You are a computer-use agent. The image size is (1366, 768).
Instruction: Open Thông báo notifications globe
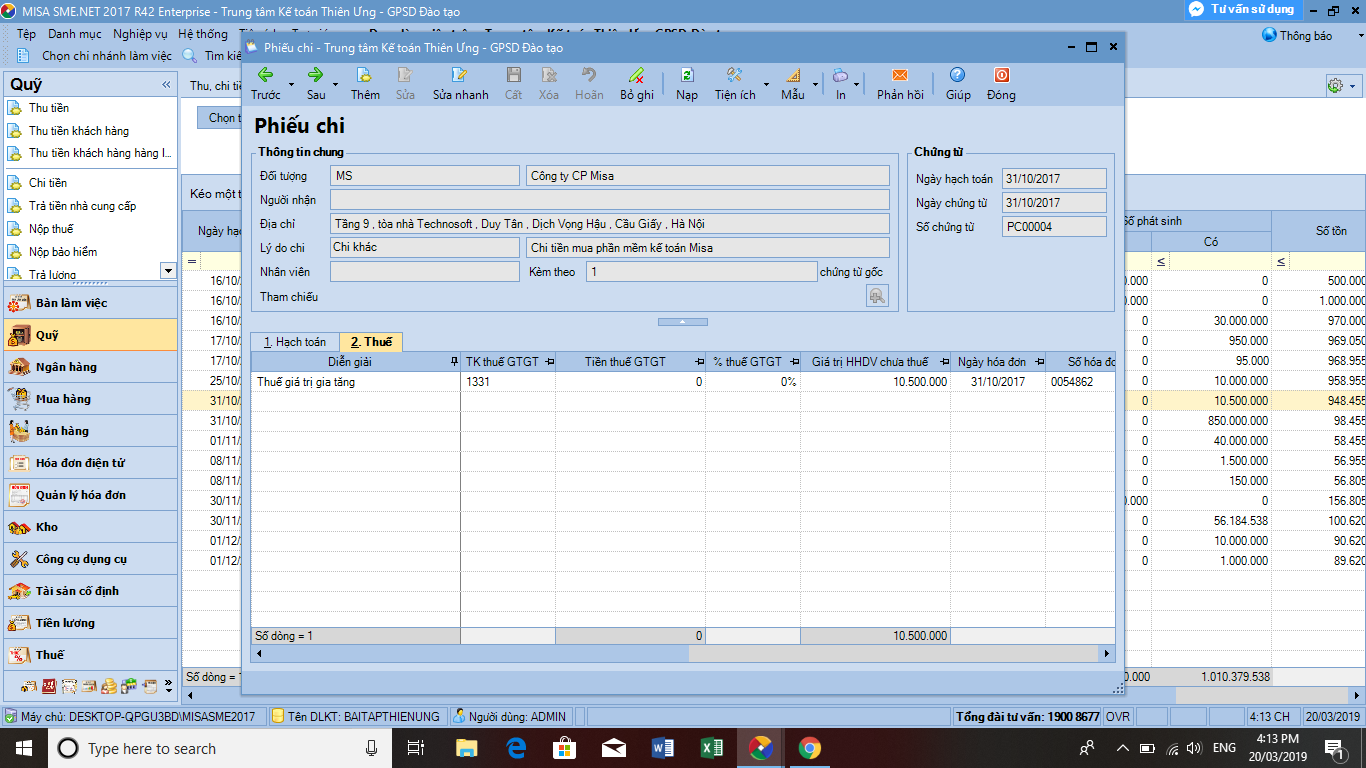(x=1297, y=35)
